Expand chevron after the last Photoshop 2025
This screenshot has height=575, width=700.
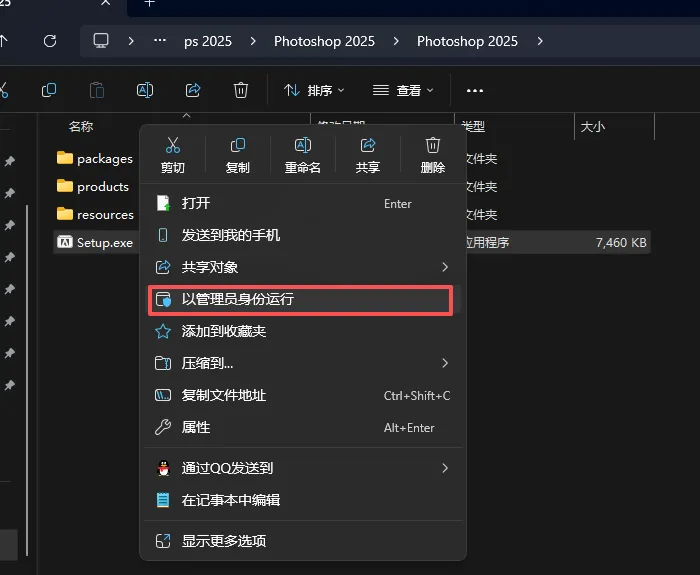(540, 42)
